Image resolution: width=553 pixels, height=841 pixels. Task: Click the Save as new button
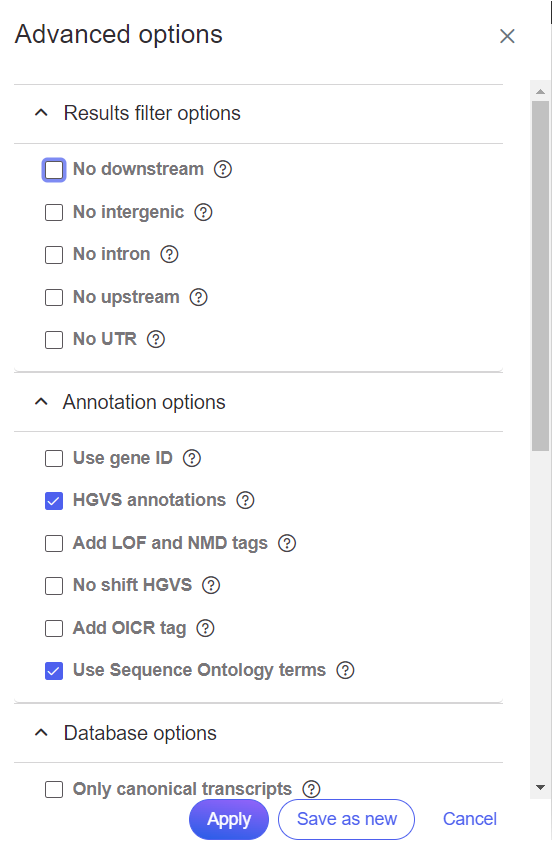point(346,819)
